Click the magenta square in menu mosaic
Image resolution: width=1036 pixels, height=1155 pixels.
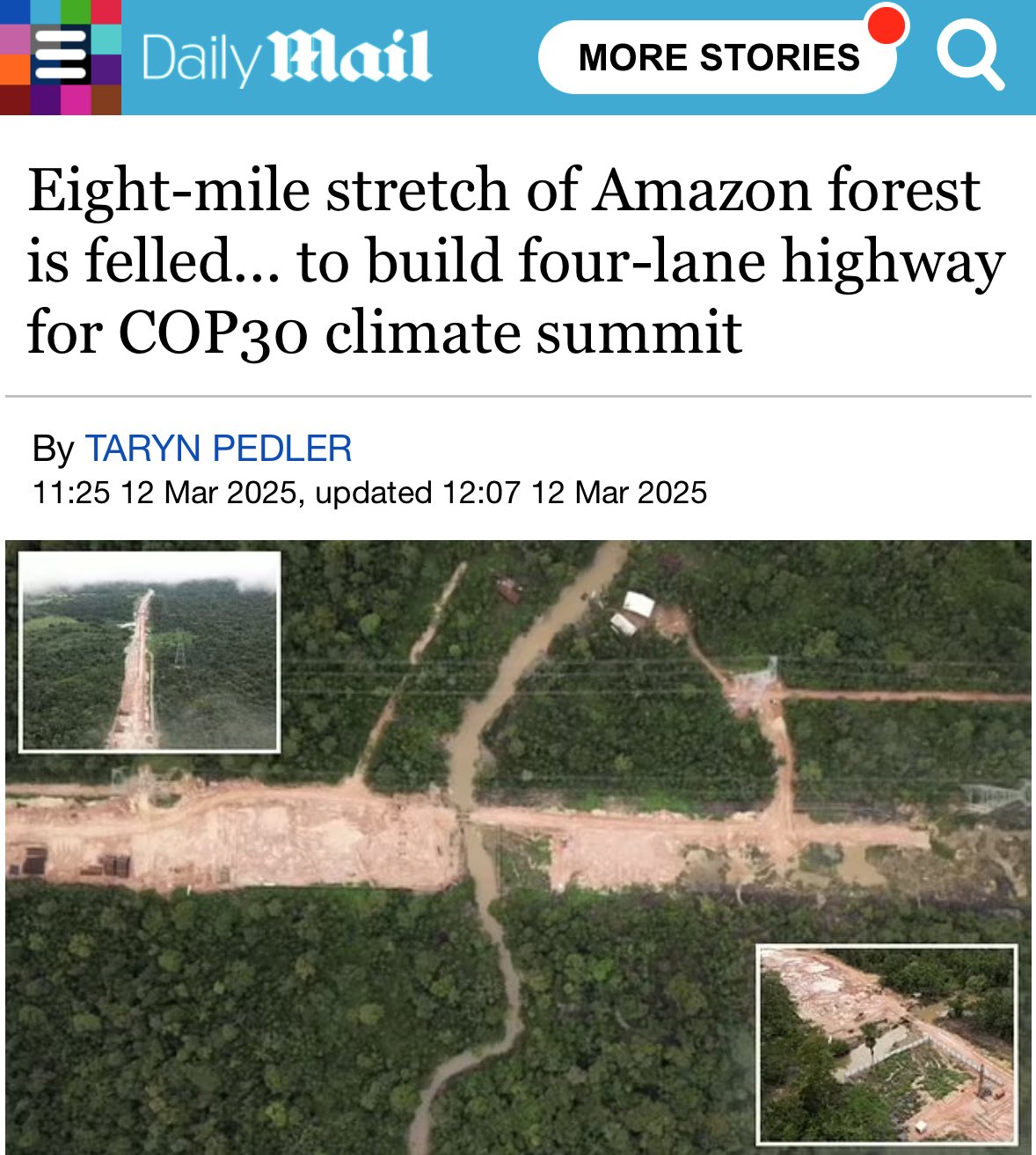pyautogui.click(x=76, y=100)
